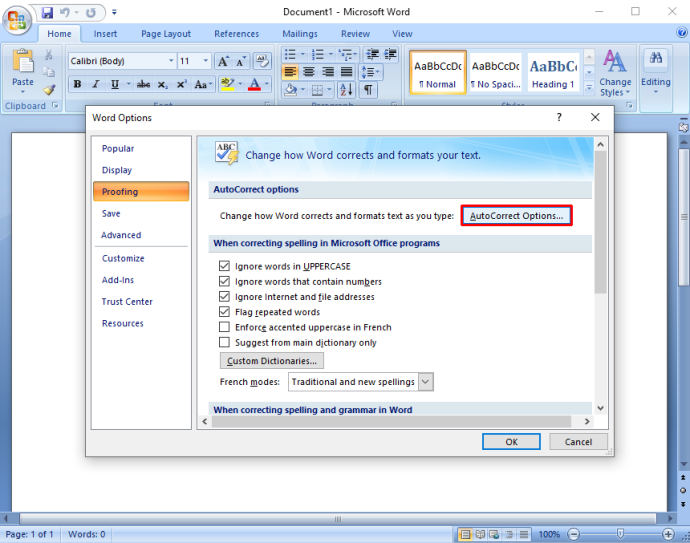Click zoom in plus button
Viewport: 690px width, 543px height.
tap(668, 534)
